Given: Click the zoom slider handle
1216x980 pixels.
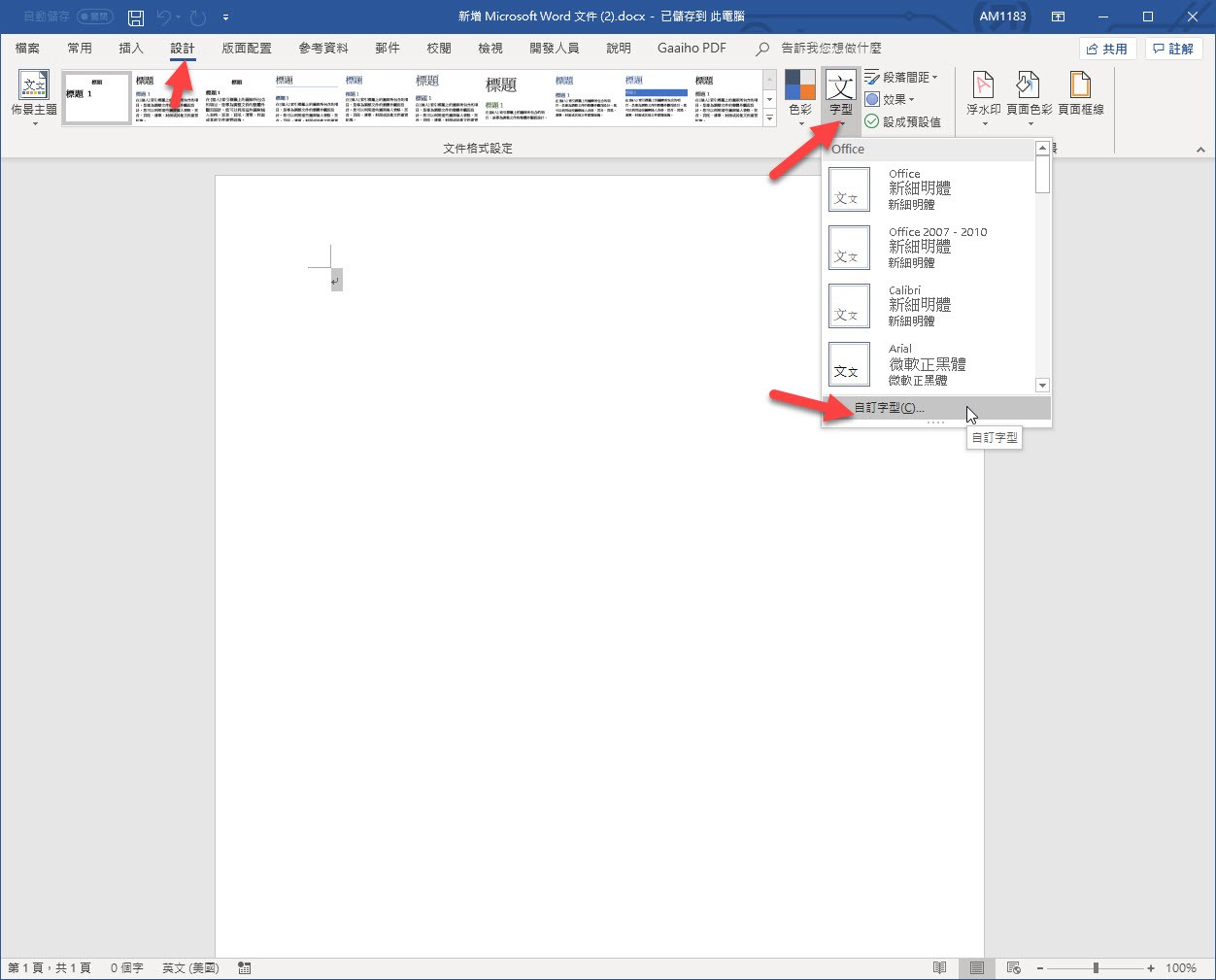Looking at the screenshot, I should [x=1096, y=968].
